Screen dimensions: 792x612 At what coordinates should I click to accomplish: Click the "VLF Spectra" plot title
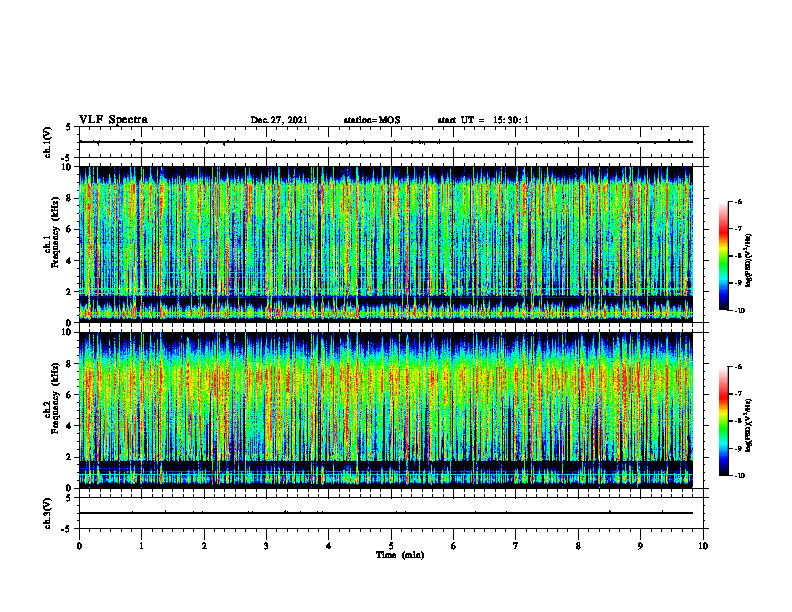113,120
